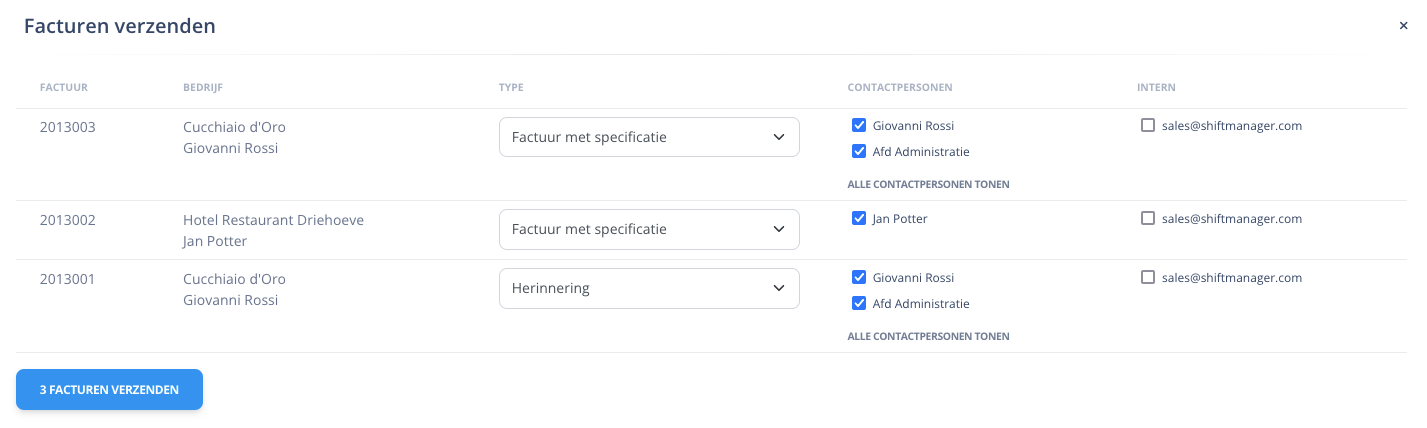
Task: Click the Bedrijf column header
Action: click(203, 88)
